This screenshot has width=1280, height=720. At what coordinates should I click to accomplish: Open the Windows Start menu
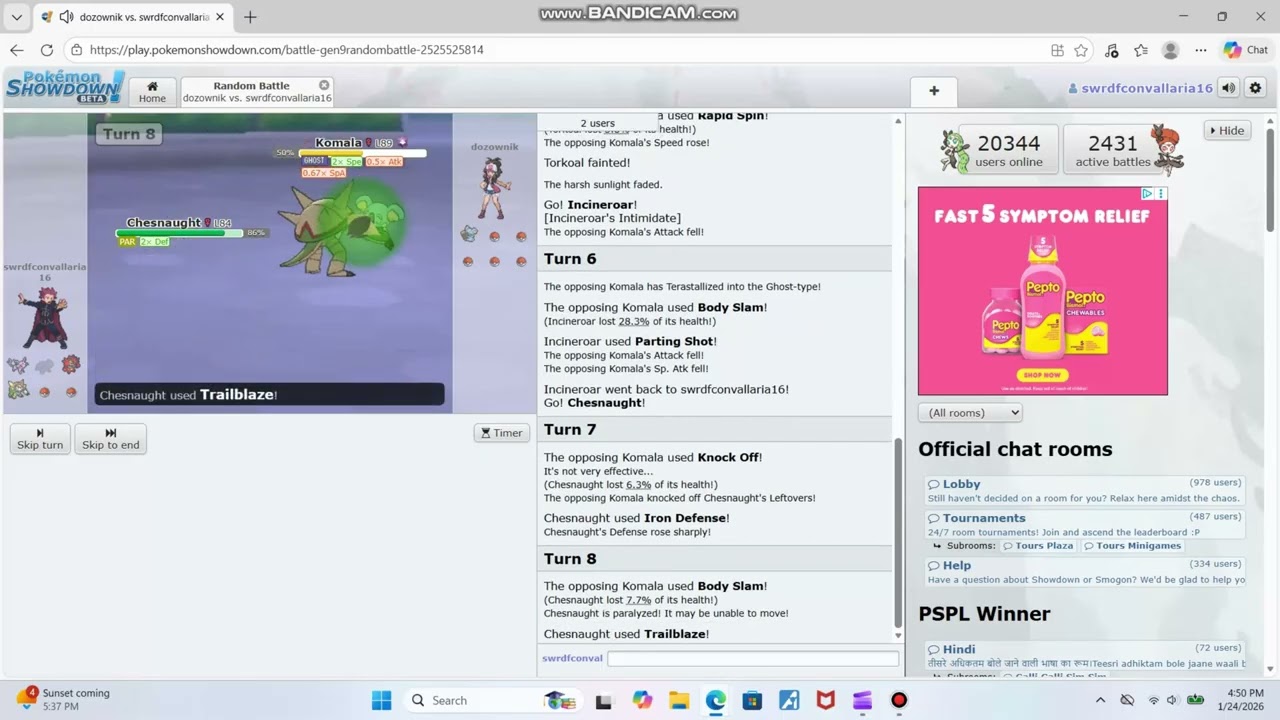382,700
